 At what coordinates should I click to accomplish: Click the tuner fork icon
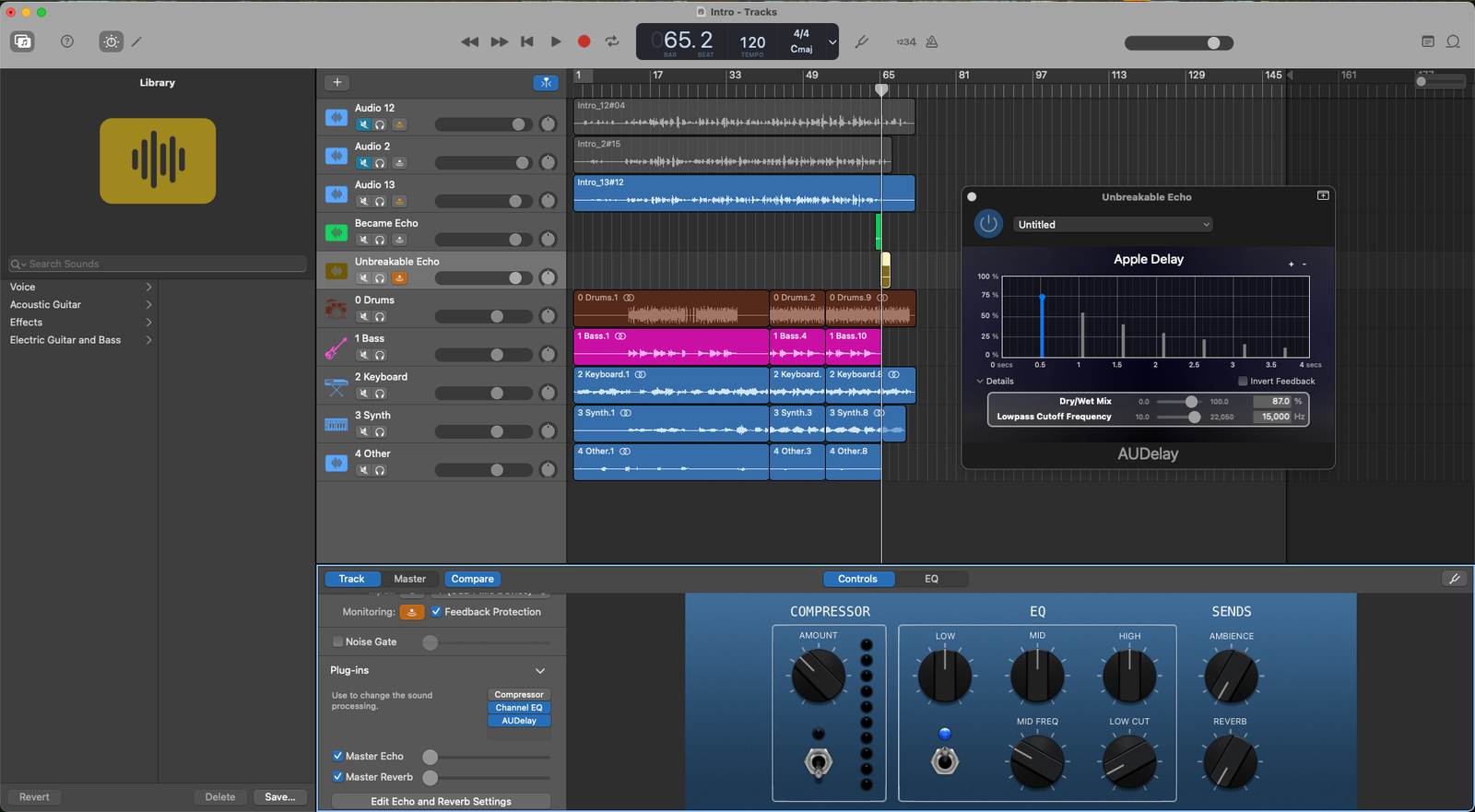(x=862, y=41)
